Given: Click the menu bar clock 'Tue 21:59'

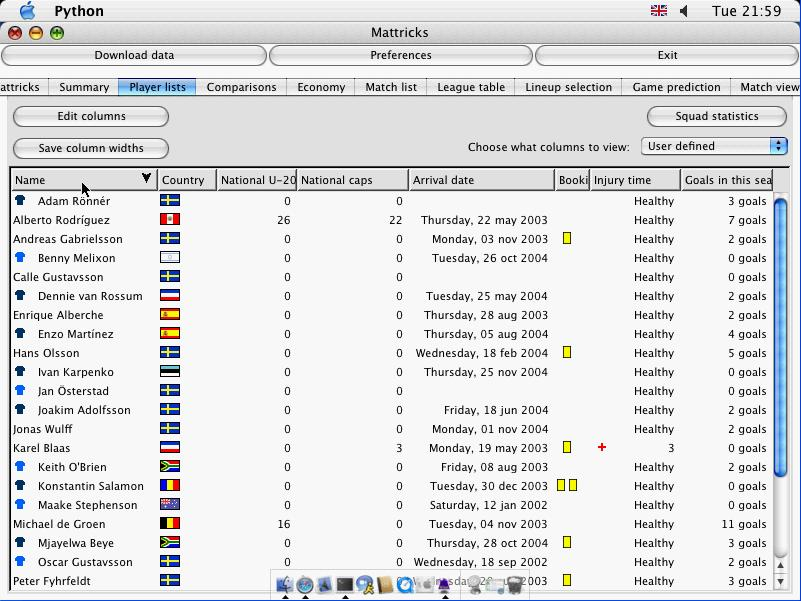Looking at the screenshot, I should coord(746,11).
